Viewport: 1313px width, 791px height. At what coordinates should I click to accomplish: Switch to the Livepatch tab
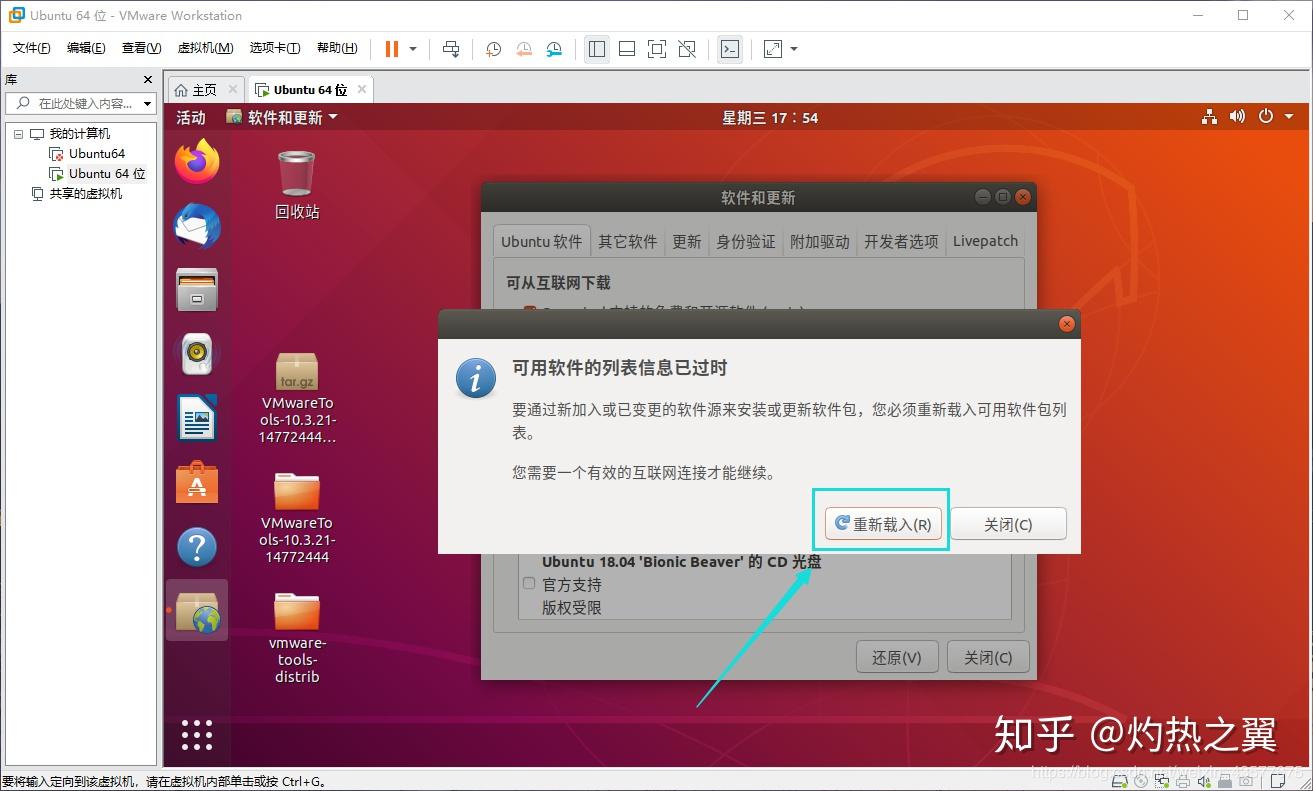pos(985,241)
